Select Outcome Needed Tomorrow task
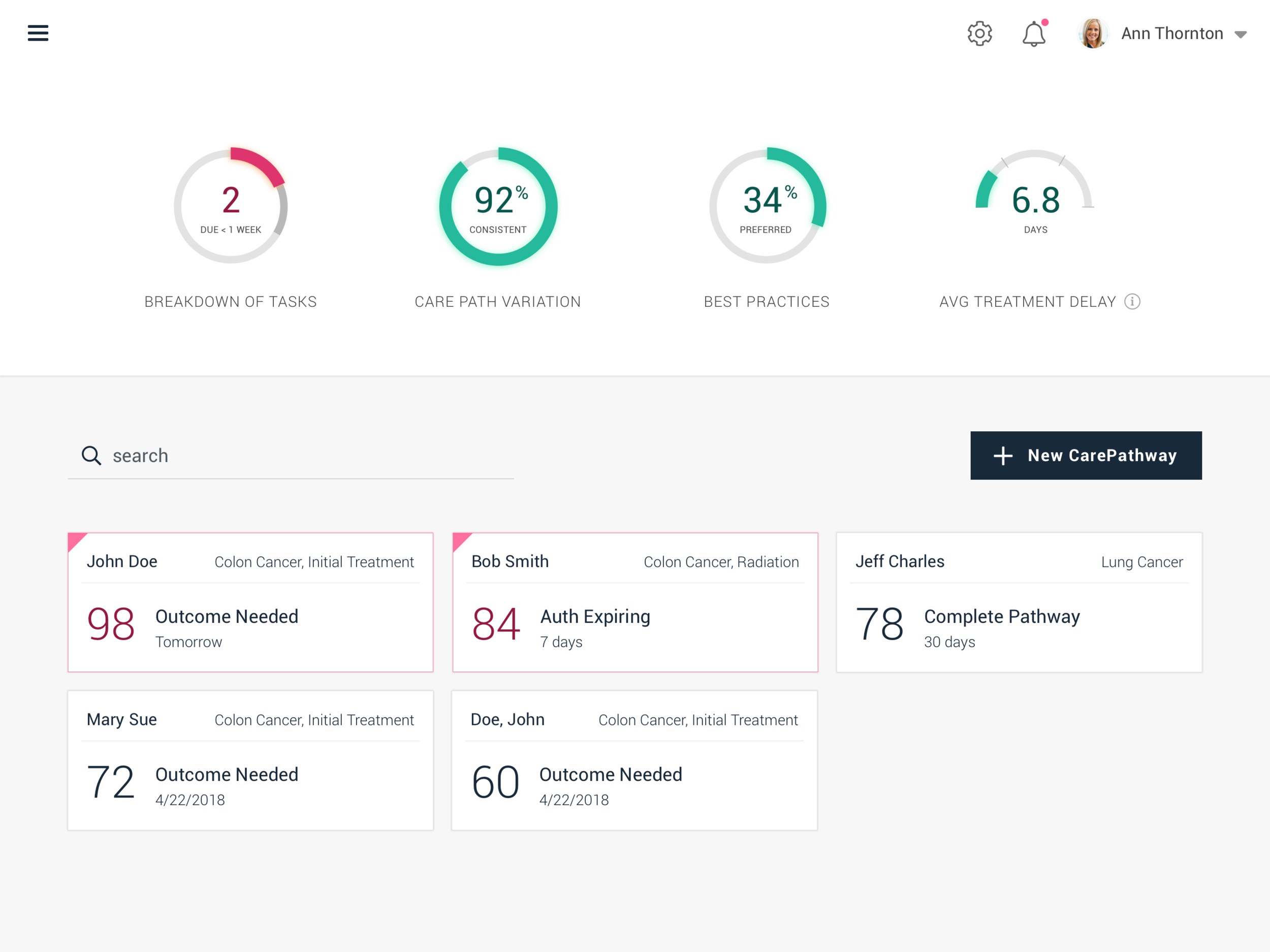Screen dimensions: 1270x952 [226, 628]
